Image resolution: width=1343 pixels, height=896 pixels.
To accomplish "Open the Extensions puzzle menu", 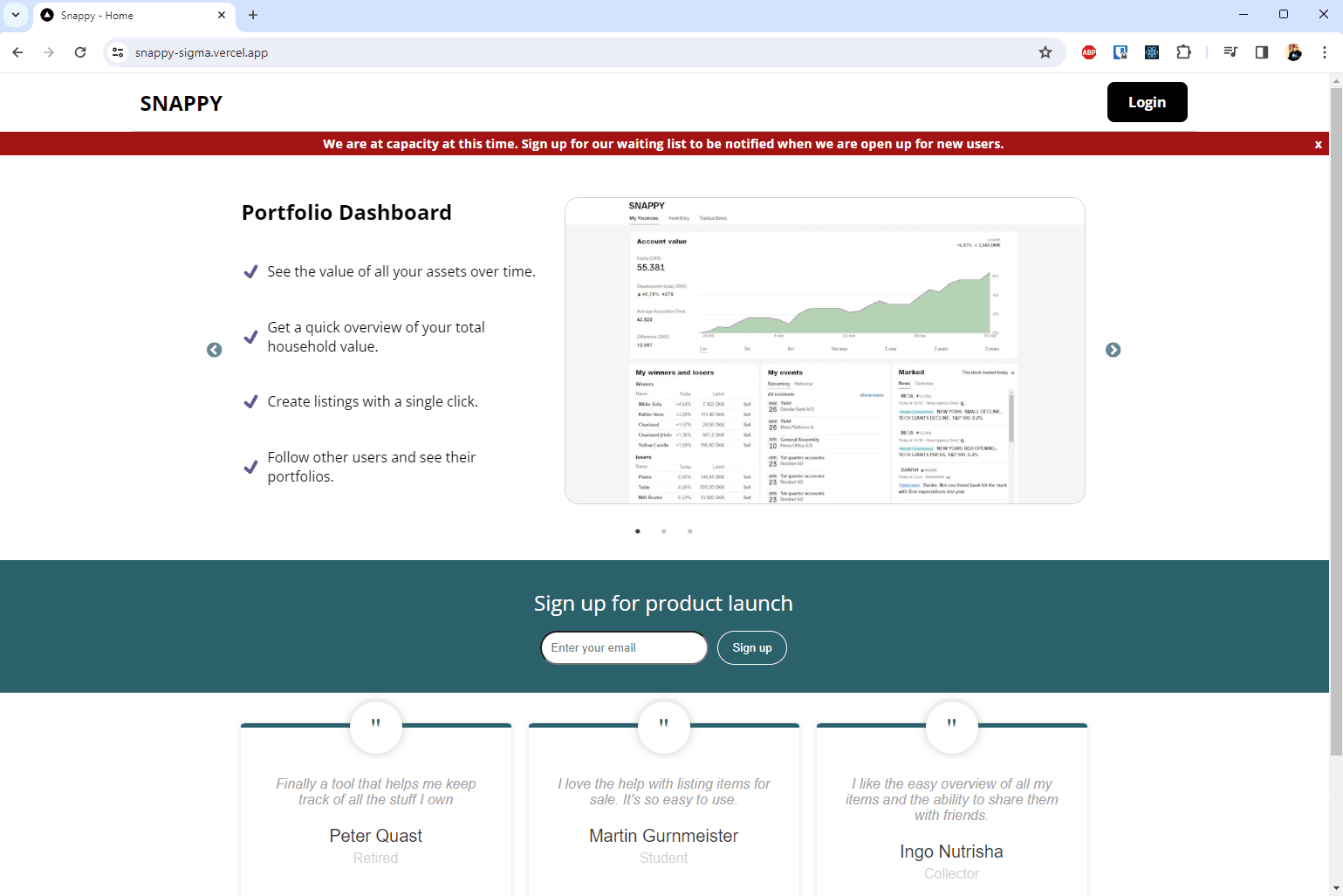I will [x=1183, y=52].
